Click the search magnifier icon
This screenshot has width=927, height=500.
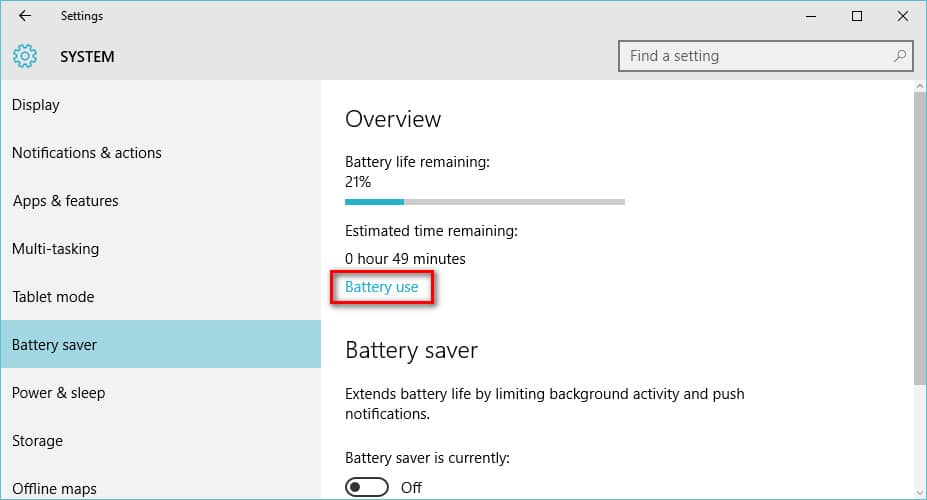pos(900,56)
